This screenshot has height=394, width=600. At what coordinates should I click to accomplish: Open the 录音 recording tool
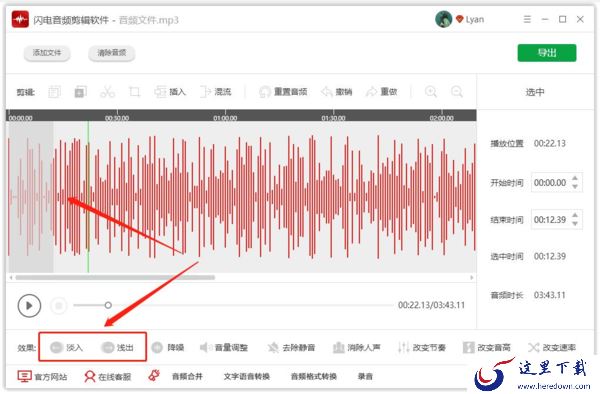[x=365, y=376]
